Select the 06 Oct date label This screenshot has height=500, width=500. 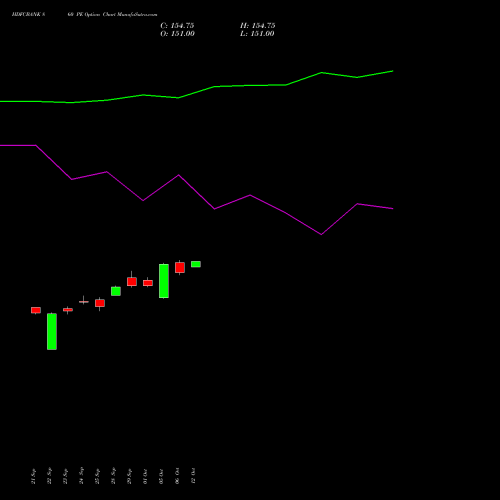point(177,476)
